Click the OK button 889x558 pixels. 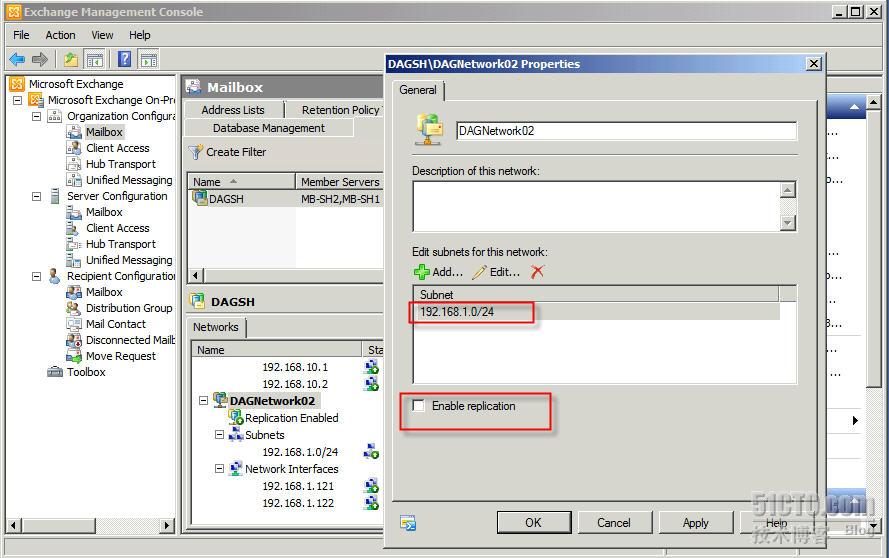(534, 522)
